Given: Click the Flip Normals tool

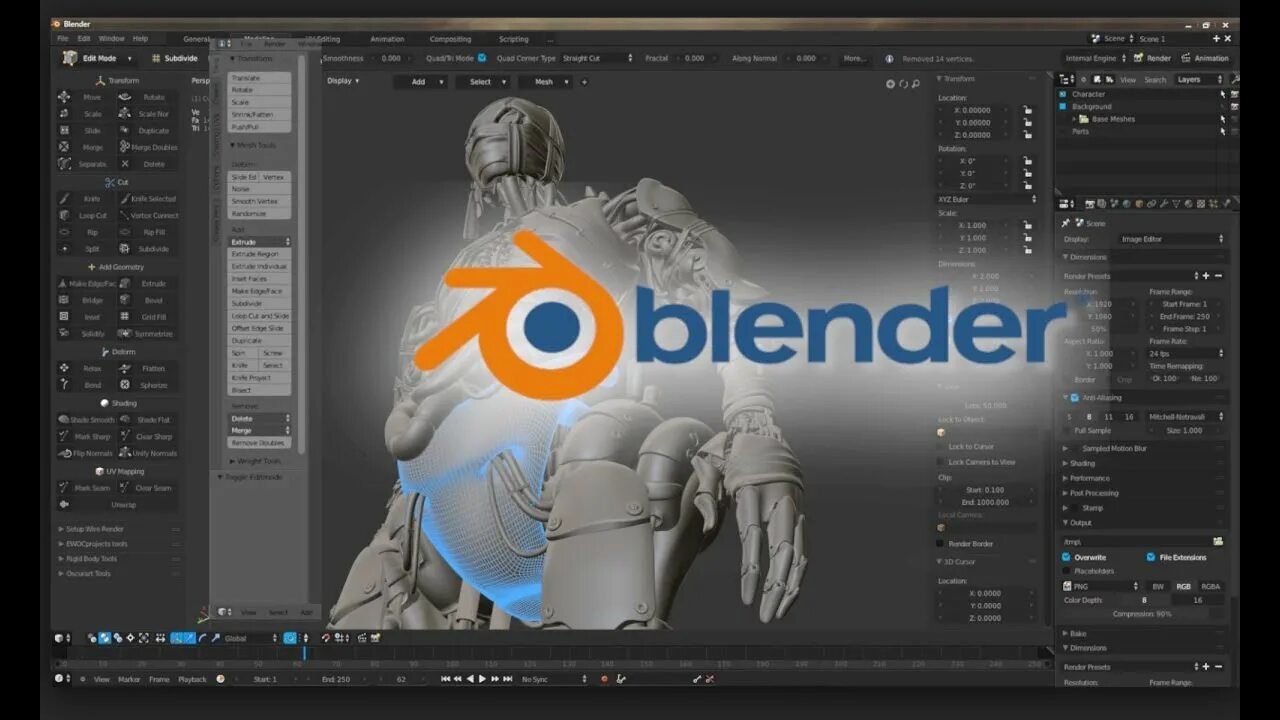Looking at the screenshot, I should click(86, 453).
